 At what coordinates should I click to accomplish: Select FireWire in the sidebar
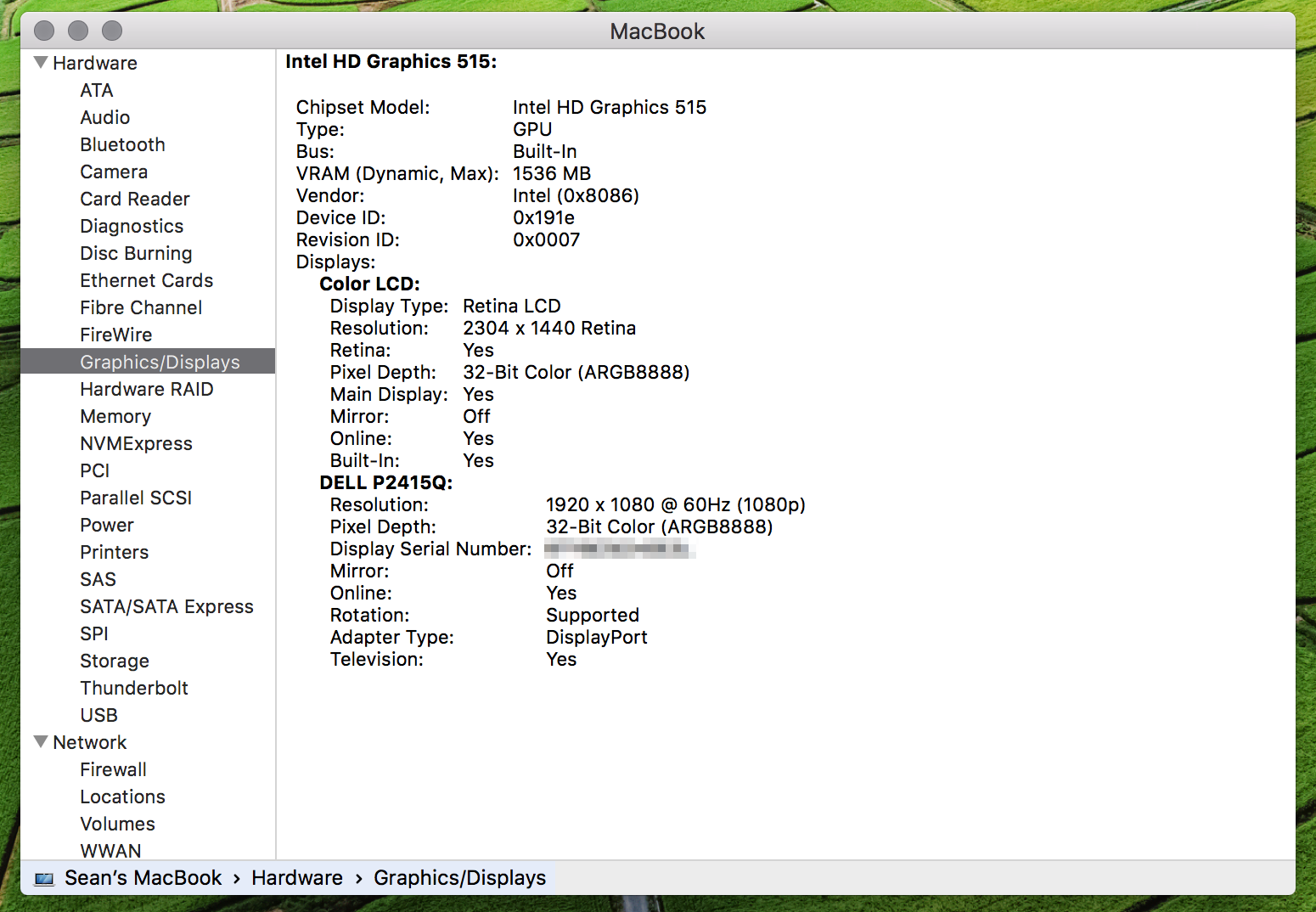[116, 335]
